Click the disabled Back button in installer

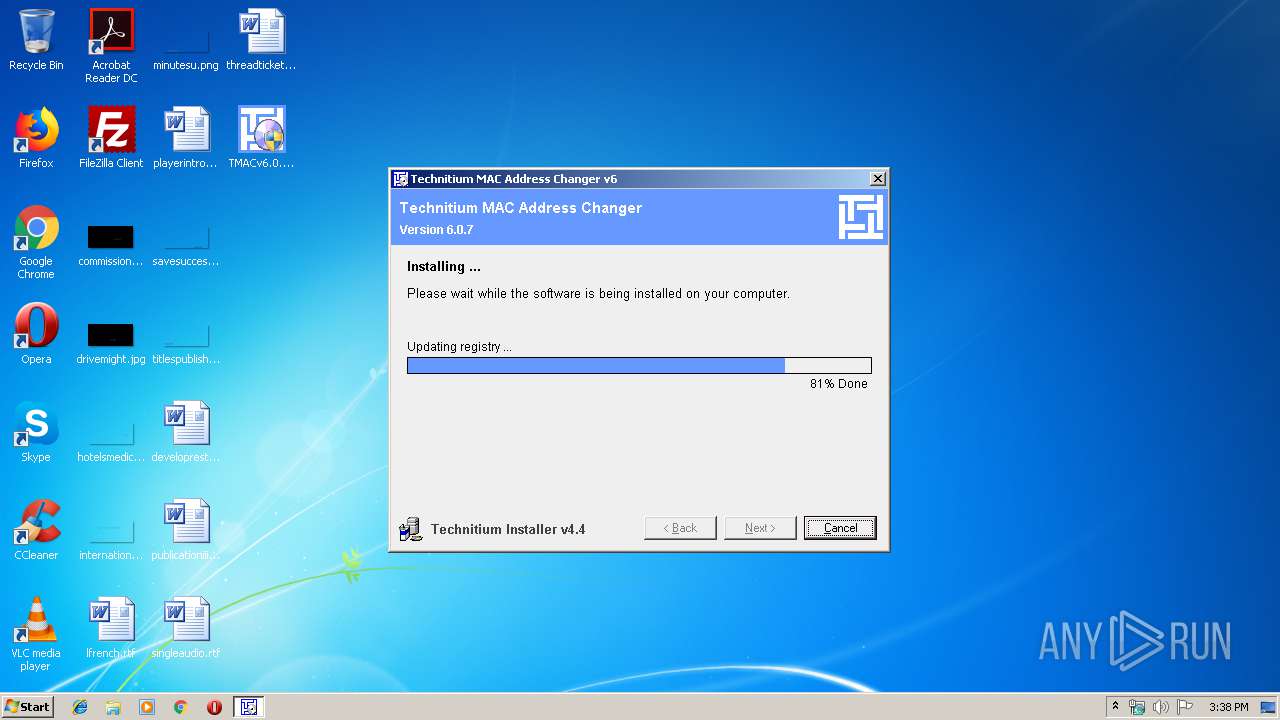click(x=680, y=528)
